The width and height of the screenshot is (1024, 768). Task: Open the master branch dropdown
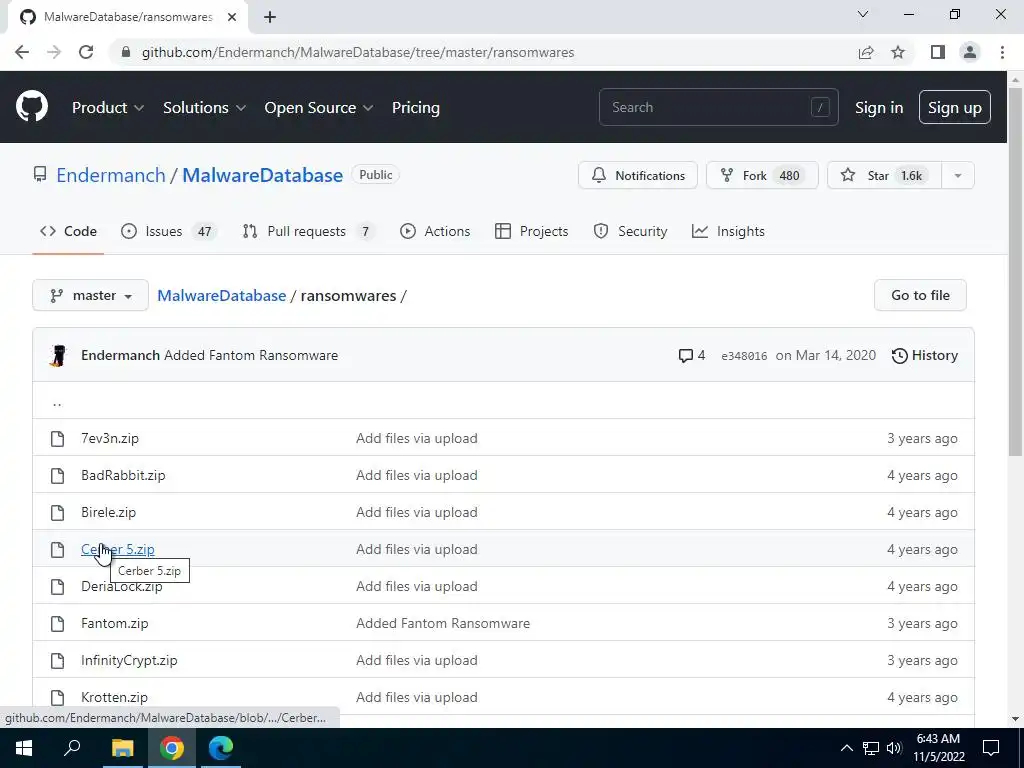(90, 295)
